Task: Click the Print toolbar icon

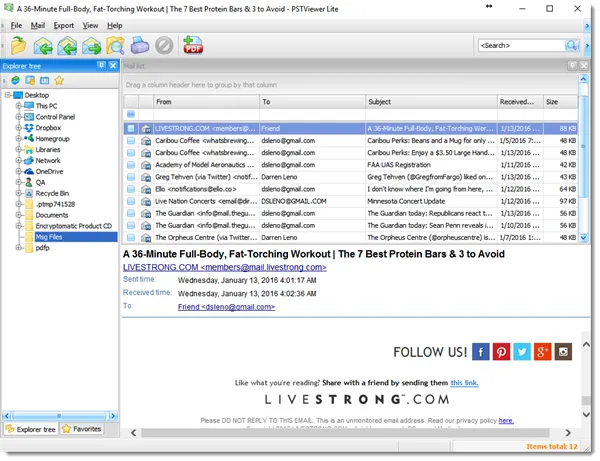Action: pyautogui.click(x=140, y=46)
